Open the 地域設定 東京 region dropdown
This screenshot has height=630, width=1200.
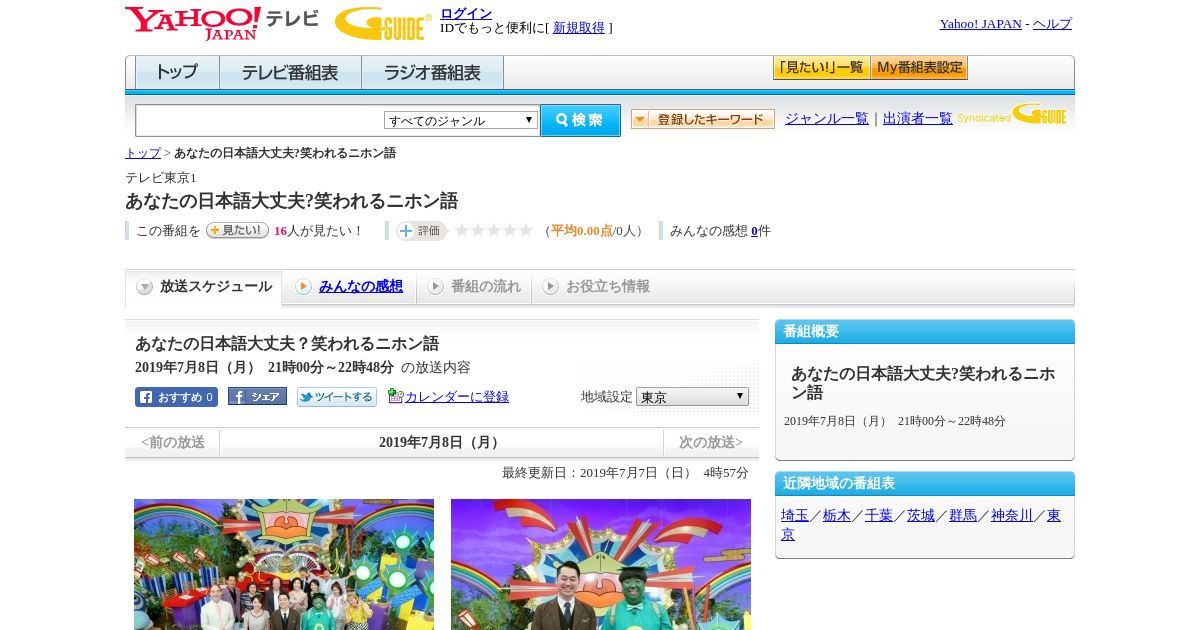point(692,397)
